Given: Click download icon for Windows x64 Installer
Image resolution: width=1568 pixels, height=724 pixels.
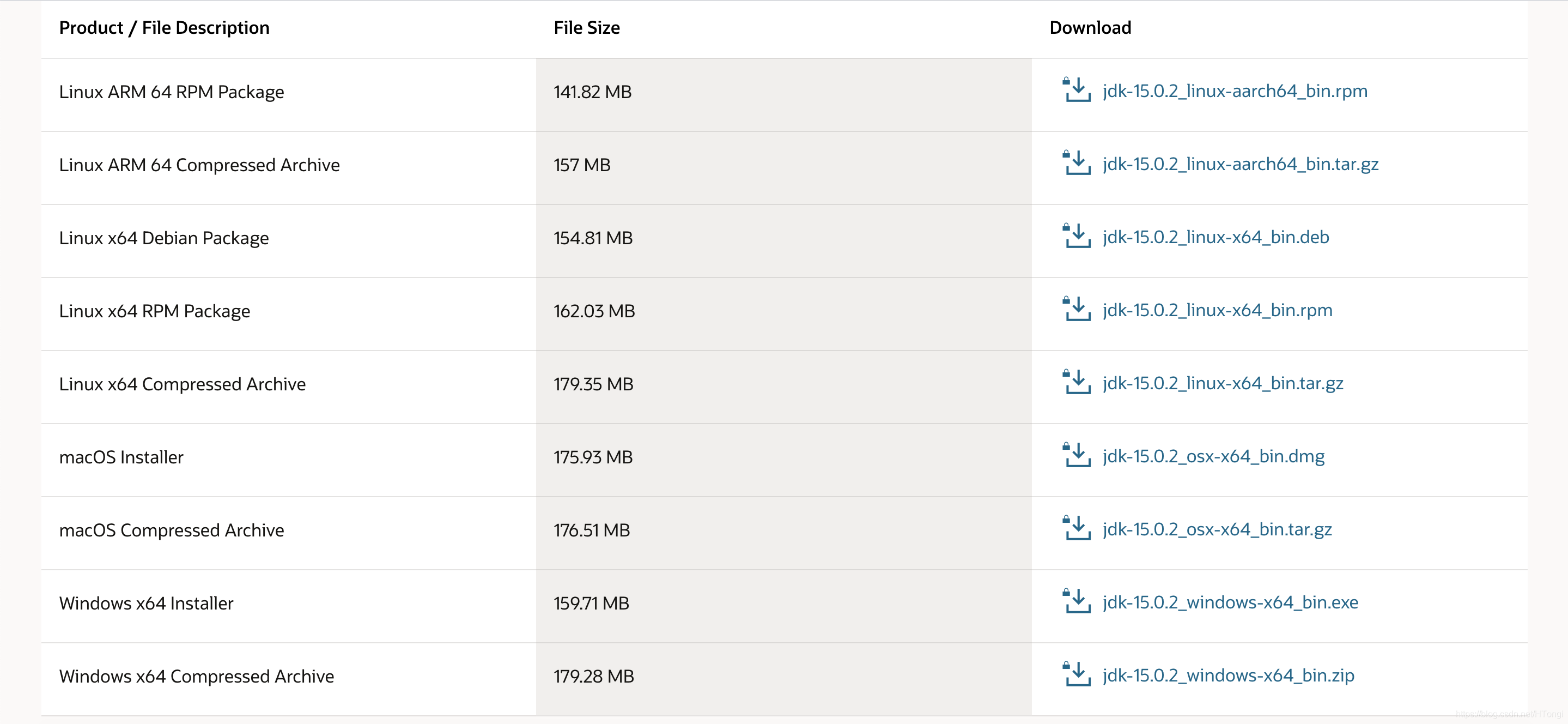Looking at the screenshot, I should (1076, 602).
